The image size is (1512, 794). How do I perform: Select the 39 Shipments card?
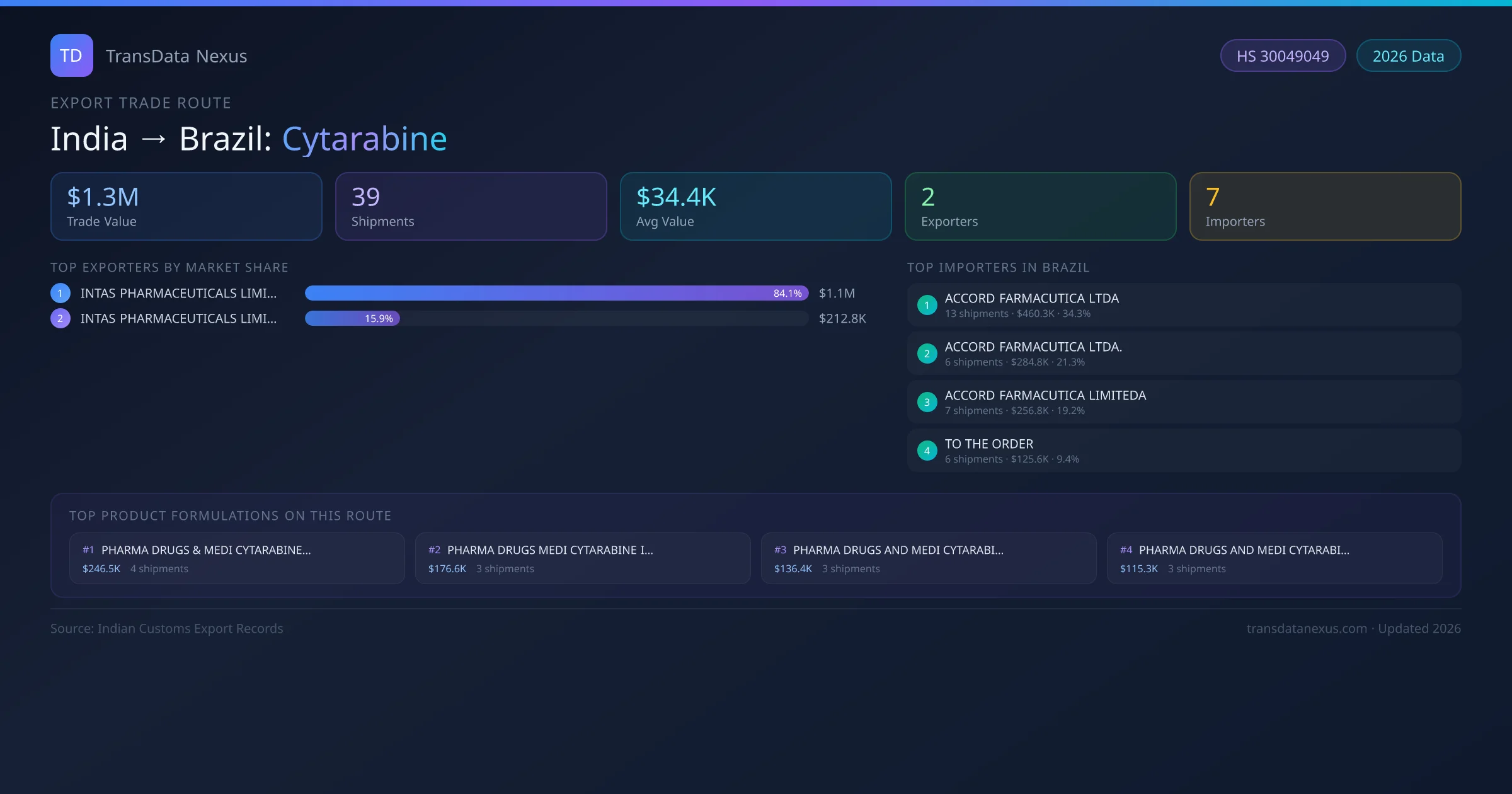[471, 207]
